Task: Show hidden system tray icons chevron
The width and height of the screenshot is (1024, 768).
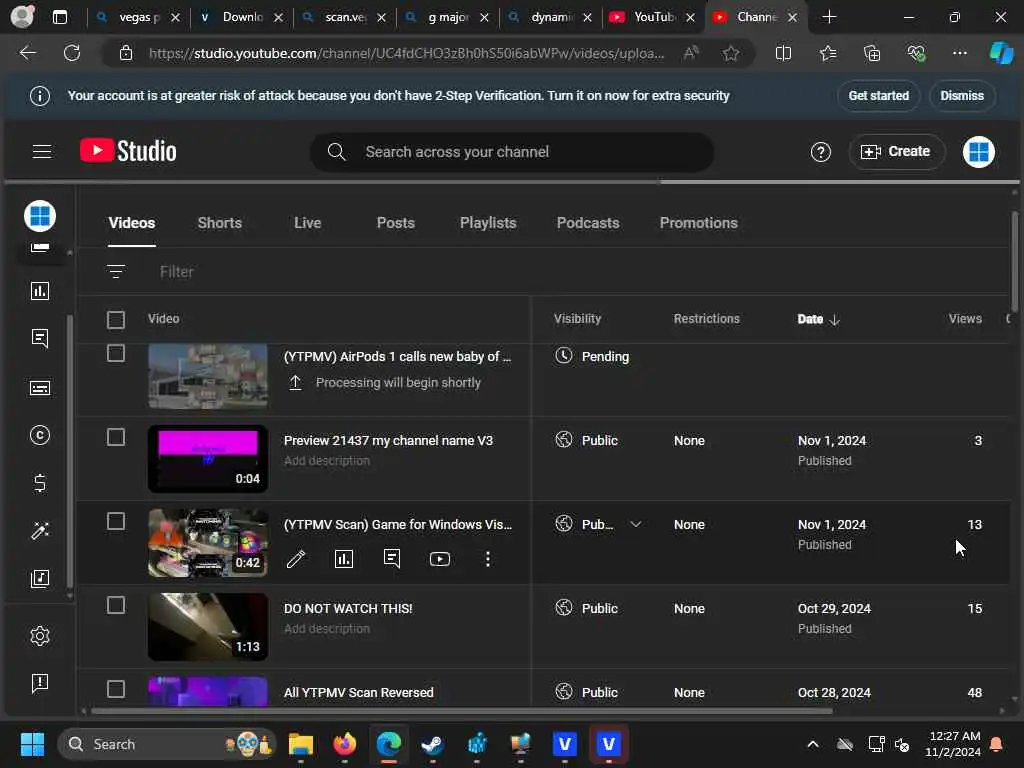Action: point(812,744)
